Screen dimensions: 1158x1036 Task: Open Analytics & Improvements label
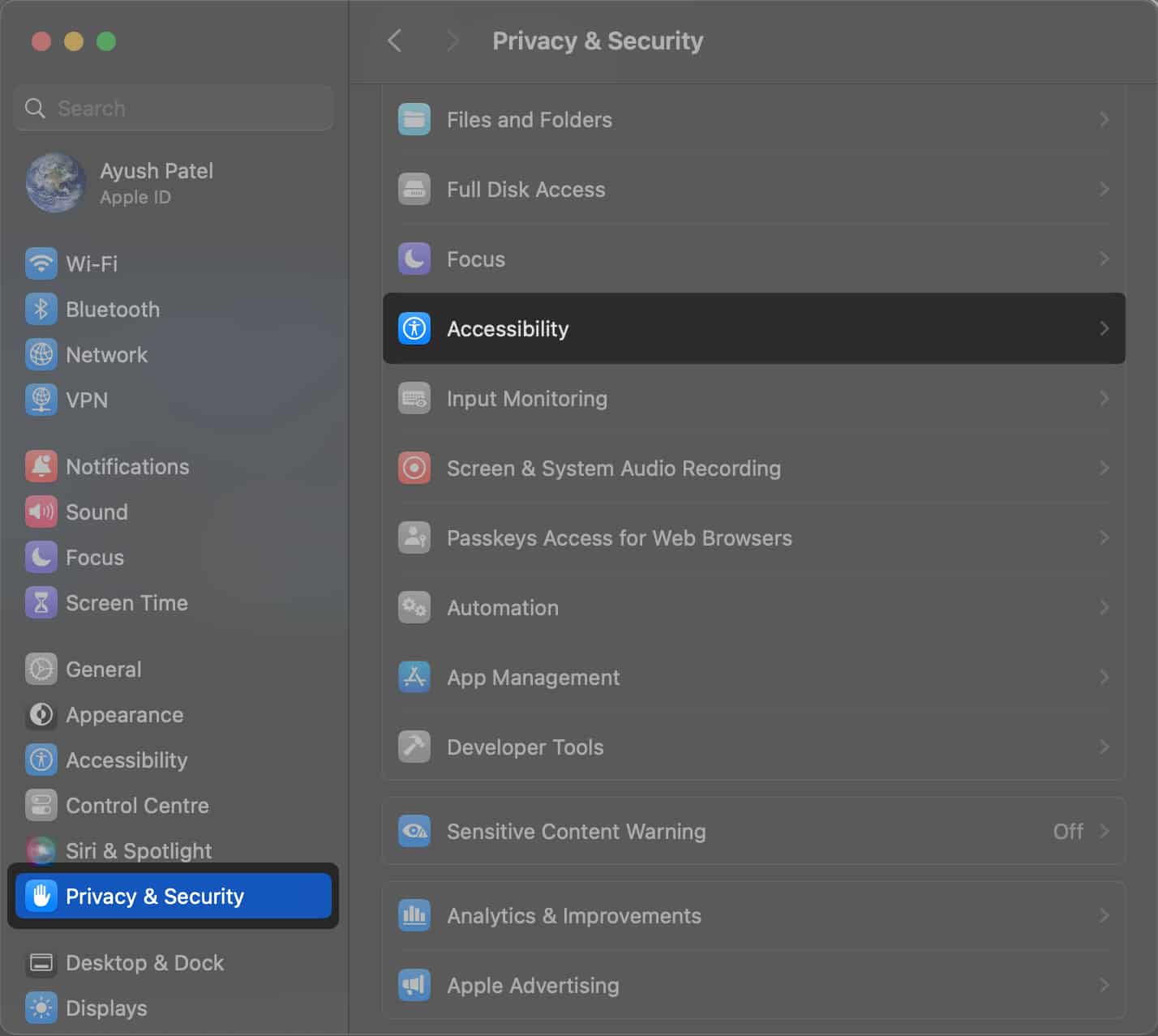pyautogui.click(x=574, y=915)
